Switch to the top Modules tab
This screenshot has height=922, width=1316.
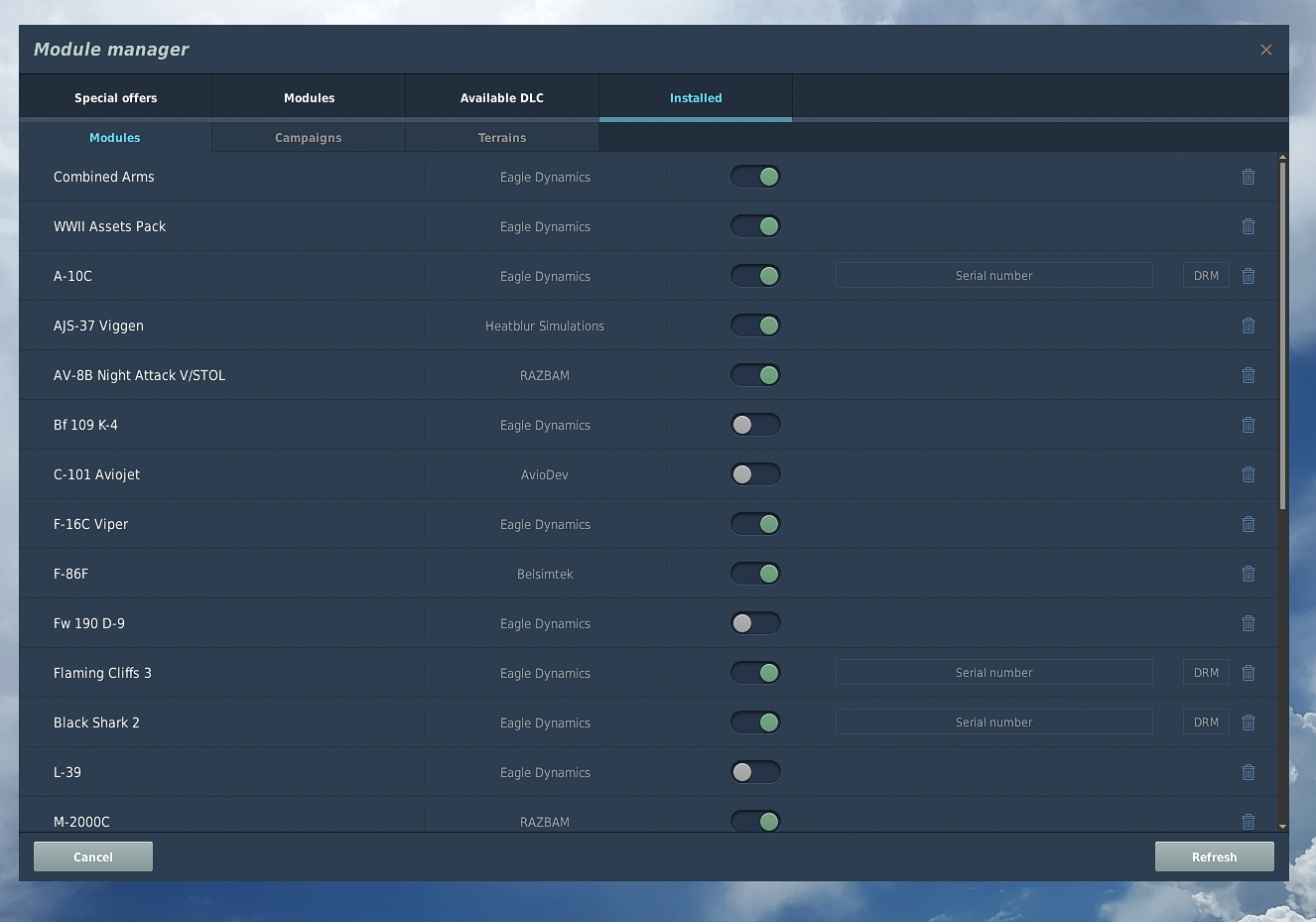click(x=309, y=97)
